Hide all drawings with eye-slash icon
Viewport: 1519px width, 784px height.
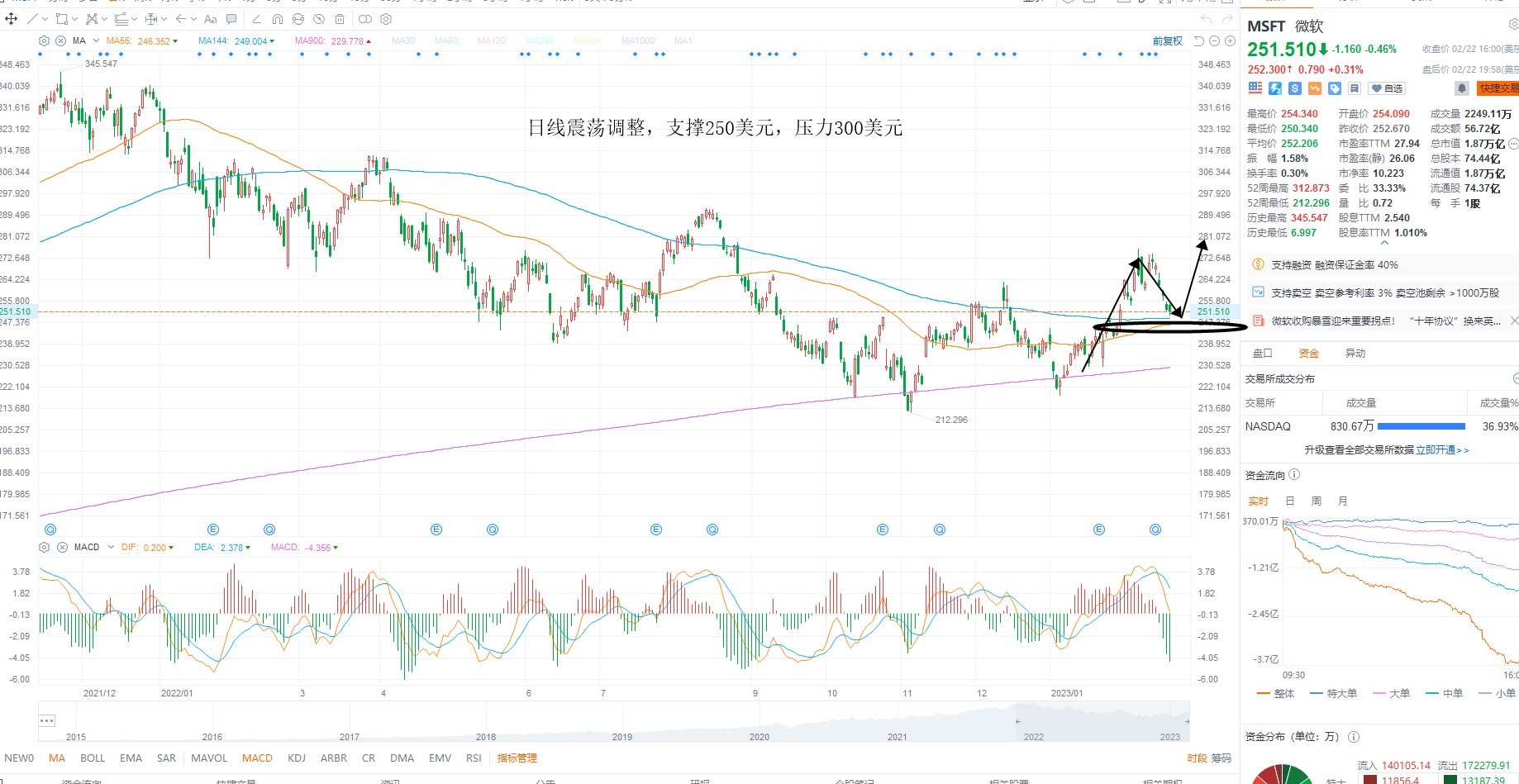[320, 19]
